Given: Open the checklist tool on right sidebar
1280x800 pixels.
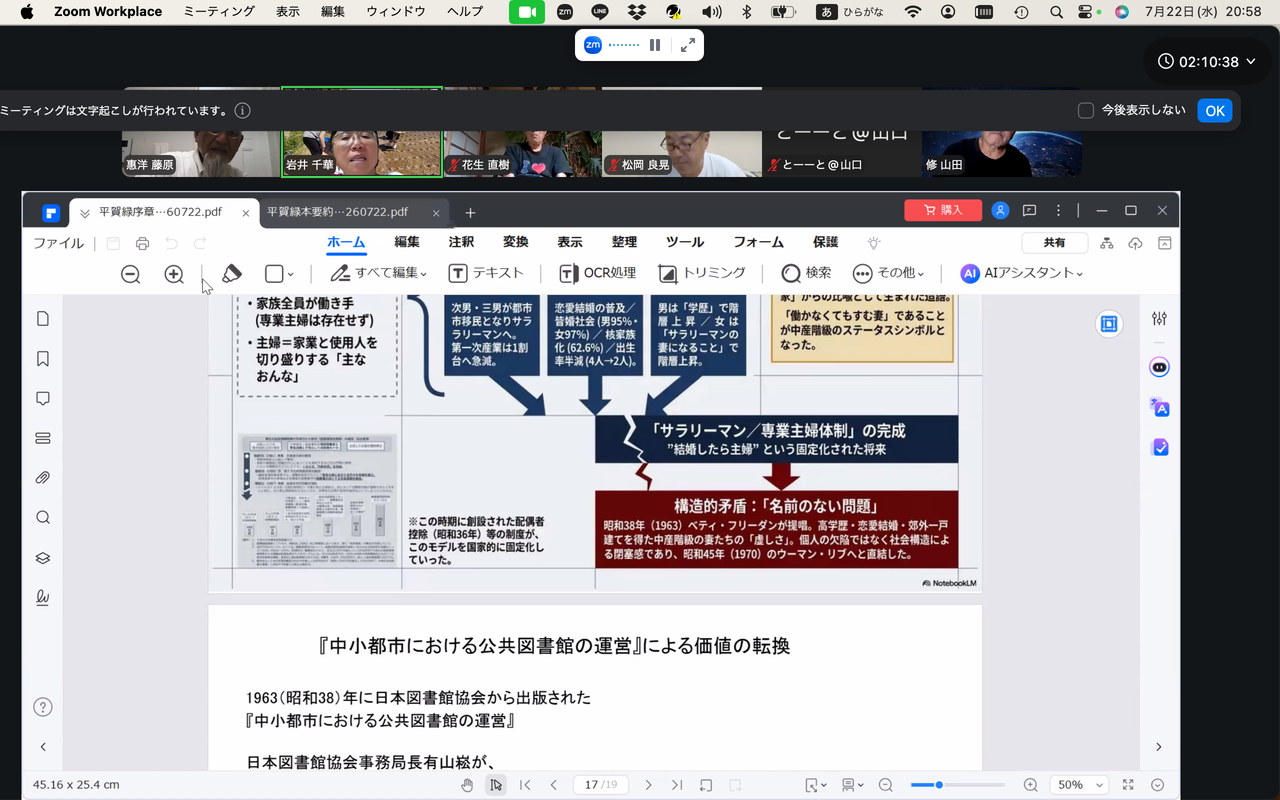Looking at the screenshot, I should [x=1159, y=447].
